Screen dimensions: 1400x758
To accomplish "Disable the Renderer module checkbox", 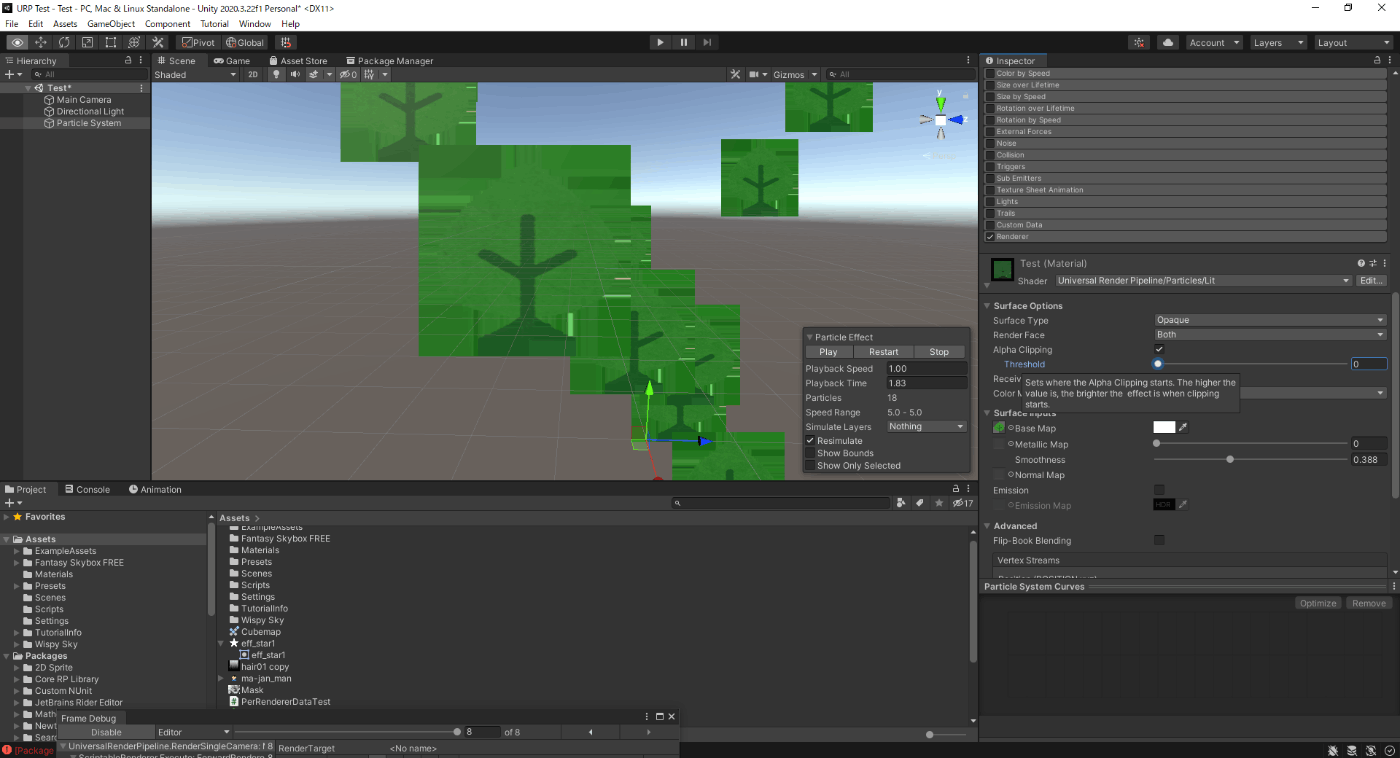I will 991,237.
